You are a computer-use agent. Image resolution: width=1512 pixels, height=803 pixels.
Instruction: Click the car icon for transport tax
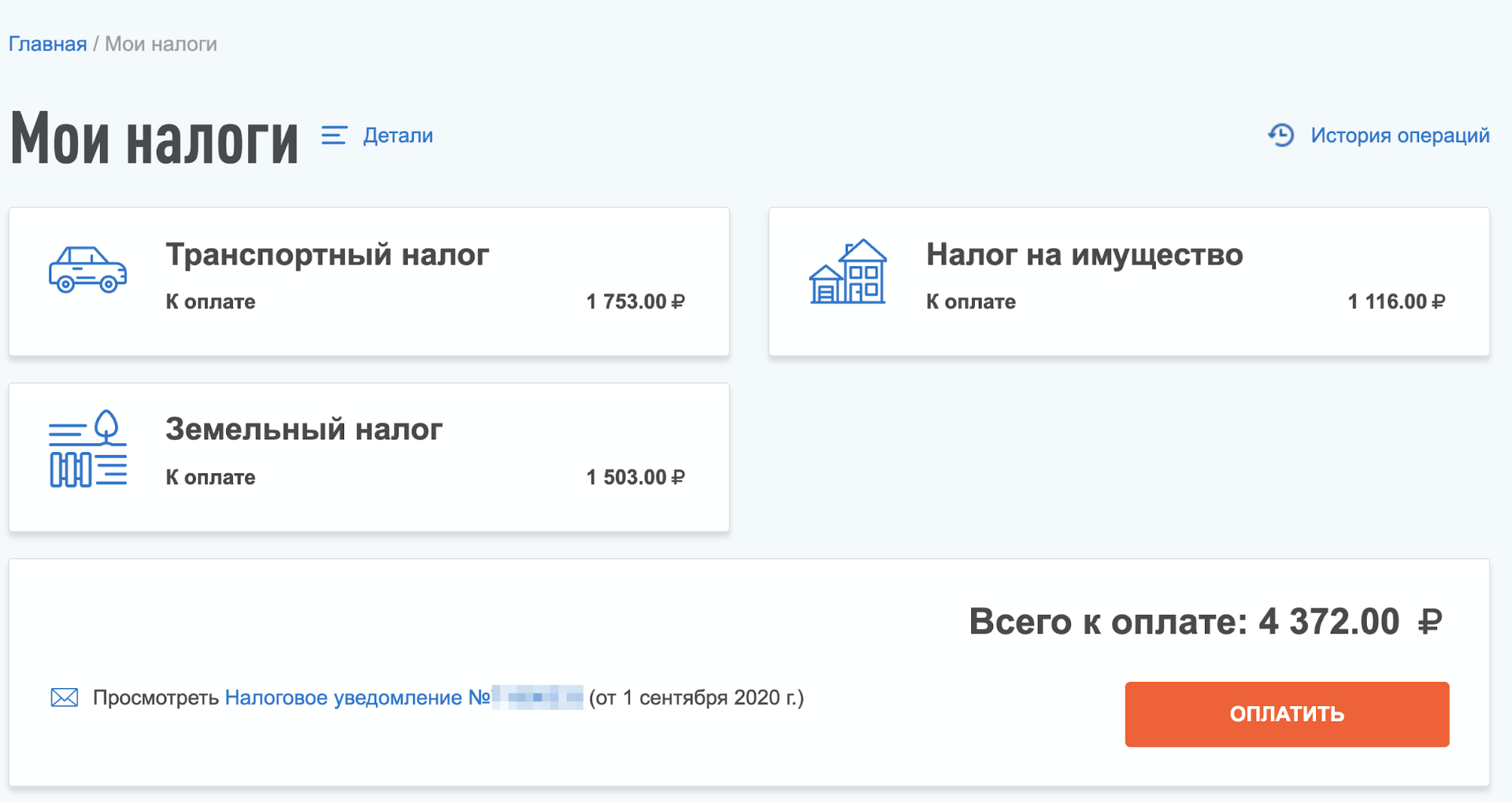tap(88, 270)
